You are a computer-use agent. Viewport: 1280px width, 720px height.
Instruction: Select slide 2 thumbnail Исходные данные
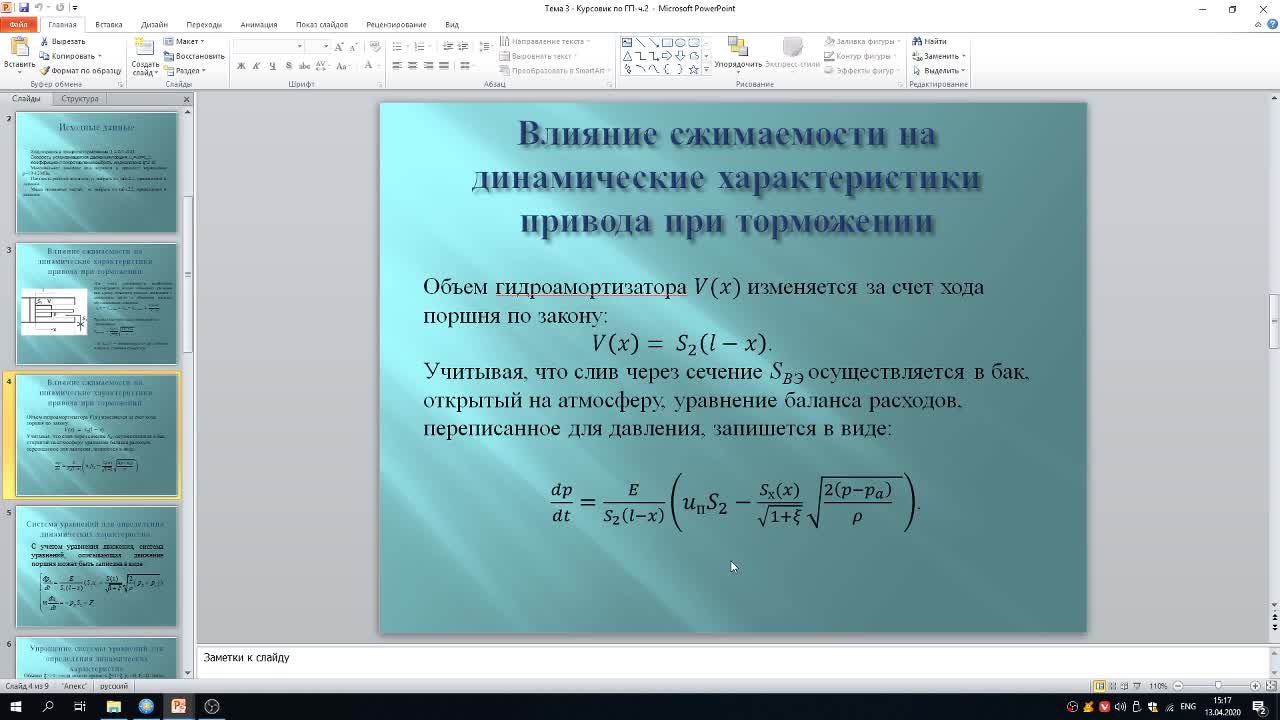click(x=96, y=172)
